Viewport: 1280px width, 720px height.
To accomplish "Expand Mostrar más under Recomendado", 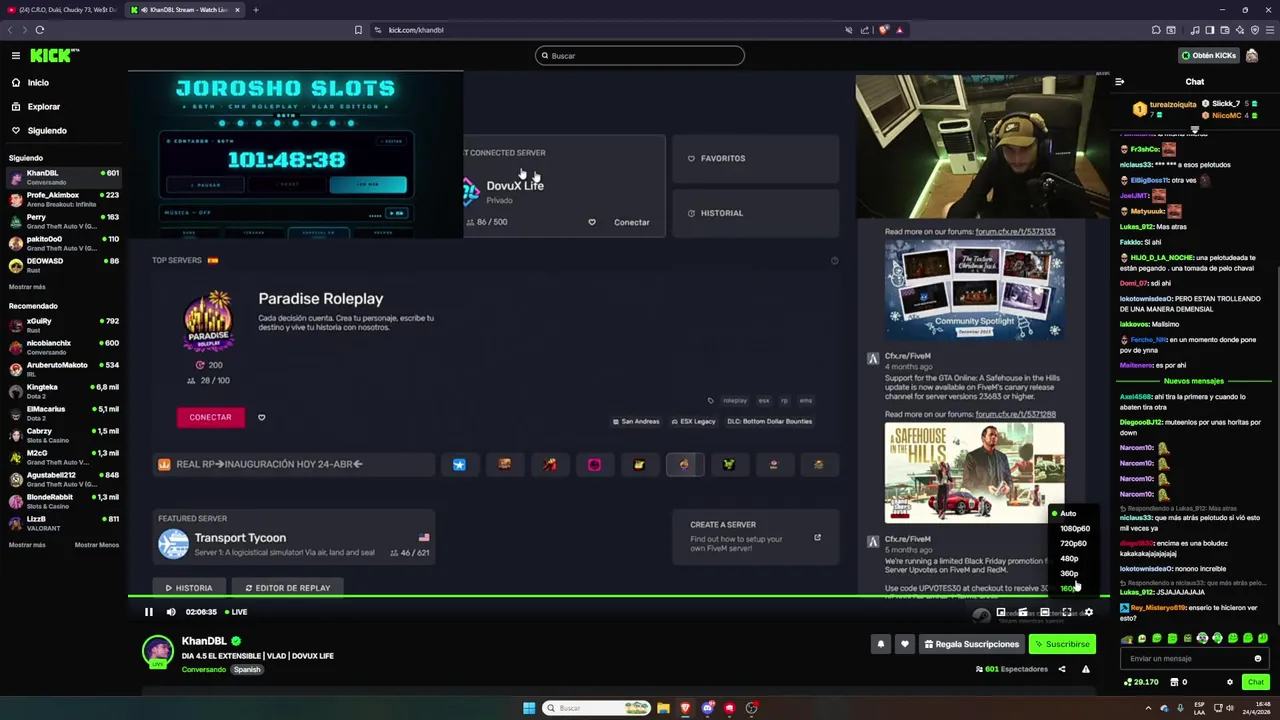I will (27, 545).
